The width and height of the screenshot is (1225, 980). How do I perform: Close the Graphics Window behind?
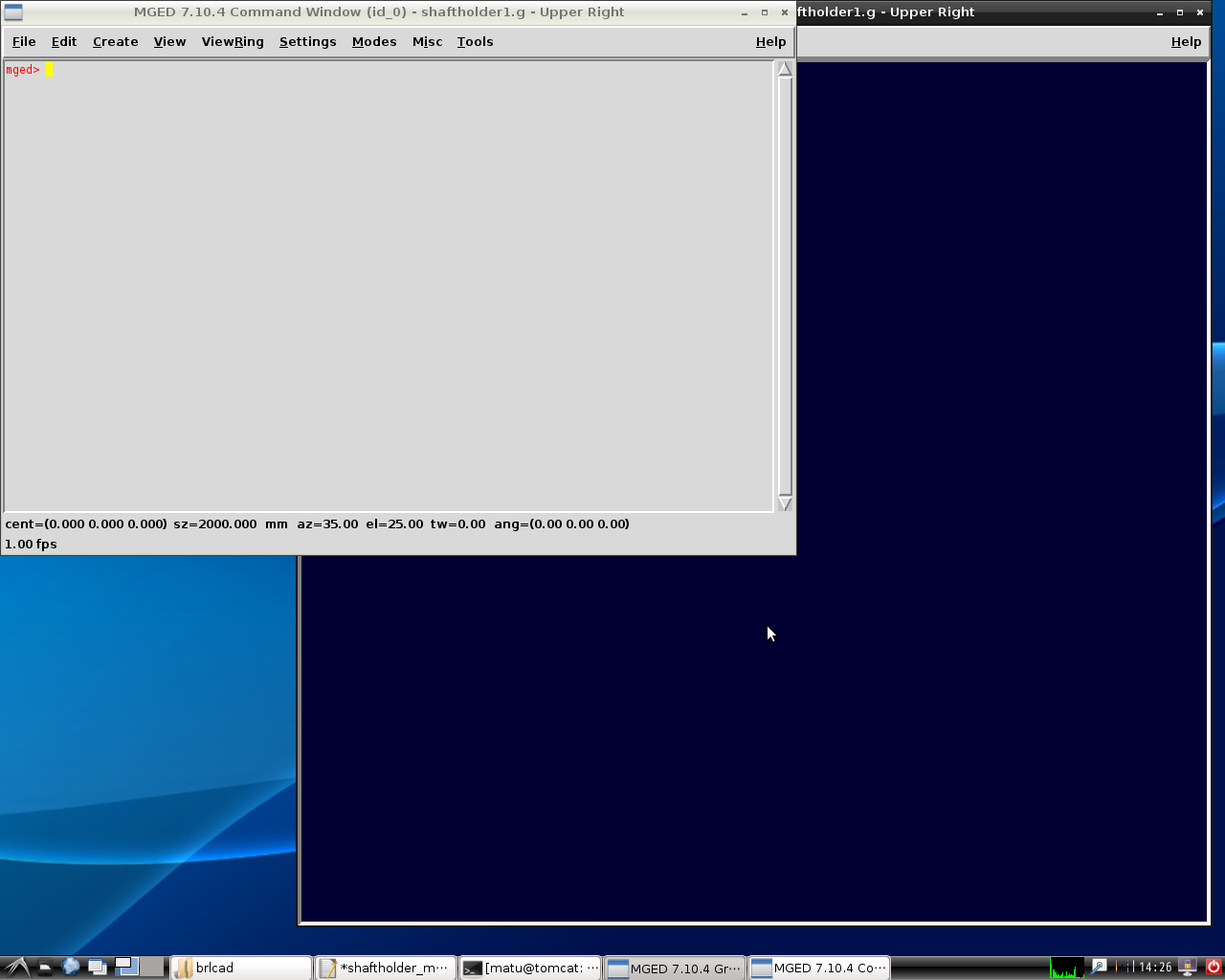point(1200,12)
